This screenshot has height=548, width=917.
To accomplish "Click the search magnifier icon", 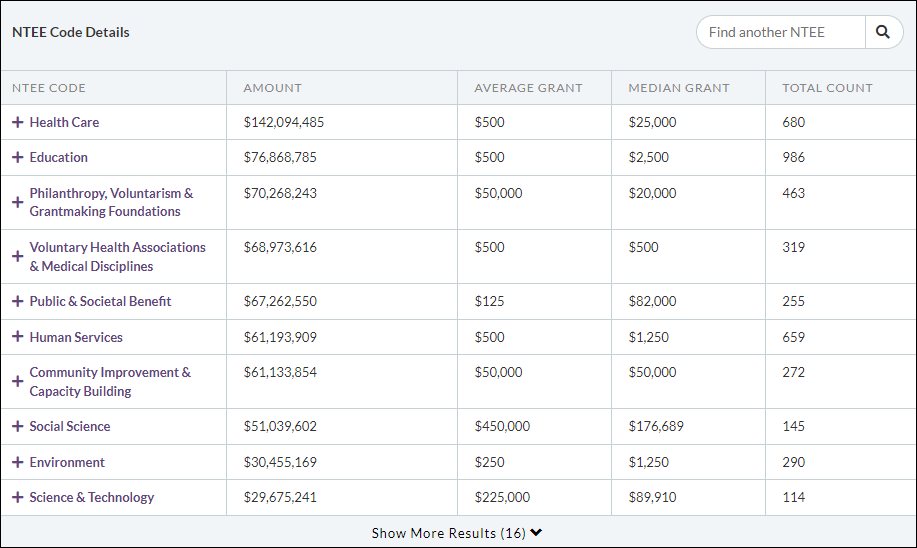I will (883, 32).
